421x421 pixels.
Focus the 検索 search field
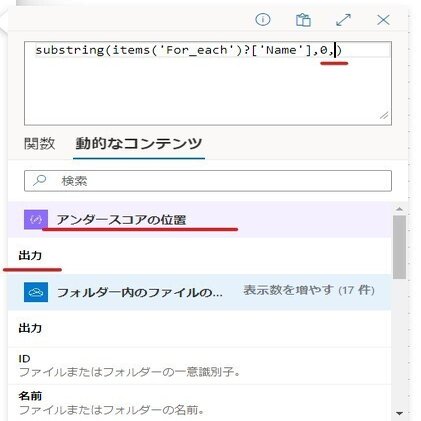(x=208, y=181)
